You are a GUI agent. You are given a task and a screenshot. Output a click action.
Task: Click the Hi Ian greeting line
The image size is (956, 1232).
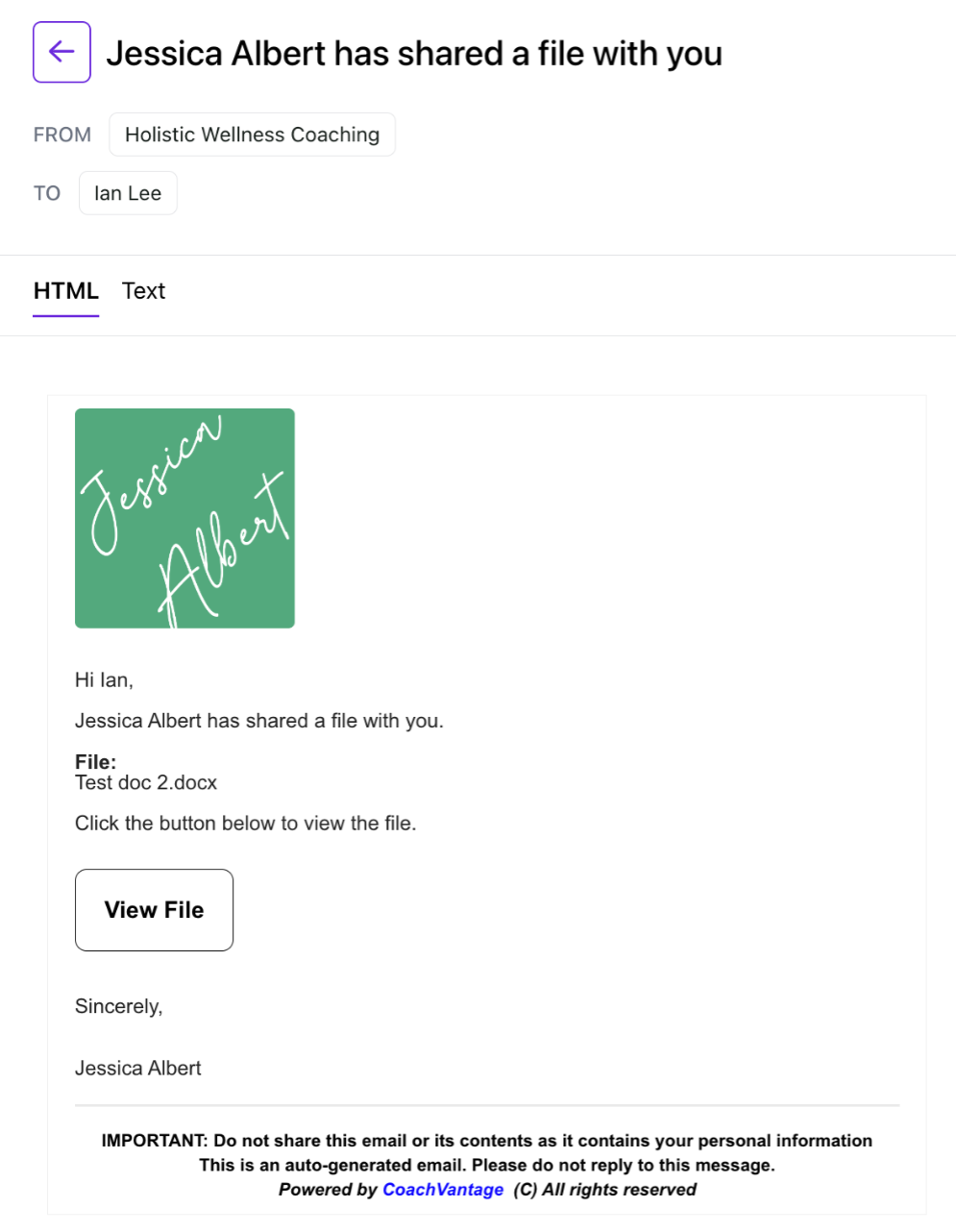pos(104,680)
